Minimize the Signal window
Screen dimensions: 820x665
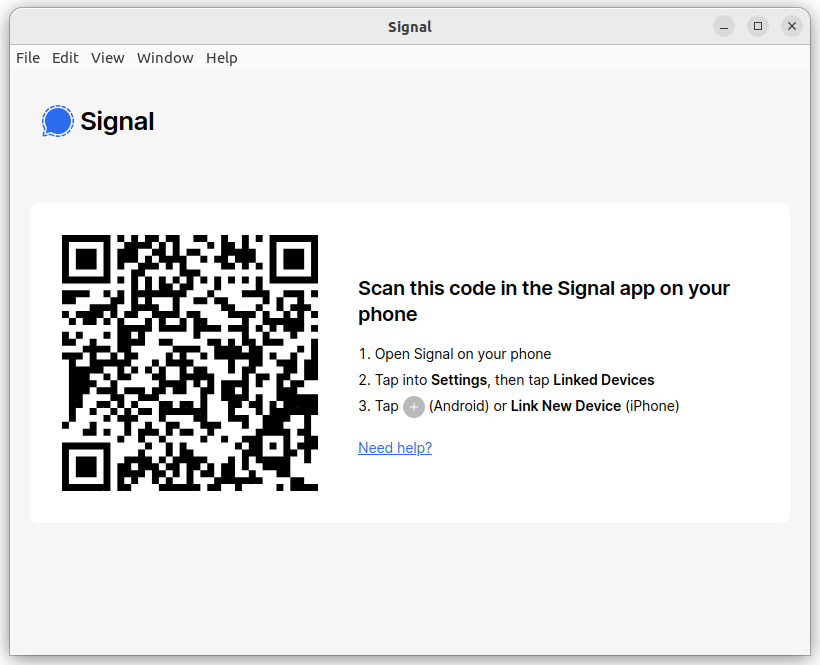[x=724, y=26]
